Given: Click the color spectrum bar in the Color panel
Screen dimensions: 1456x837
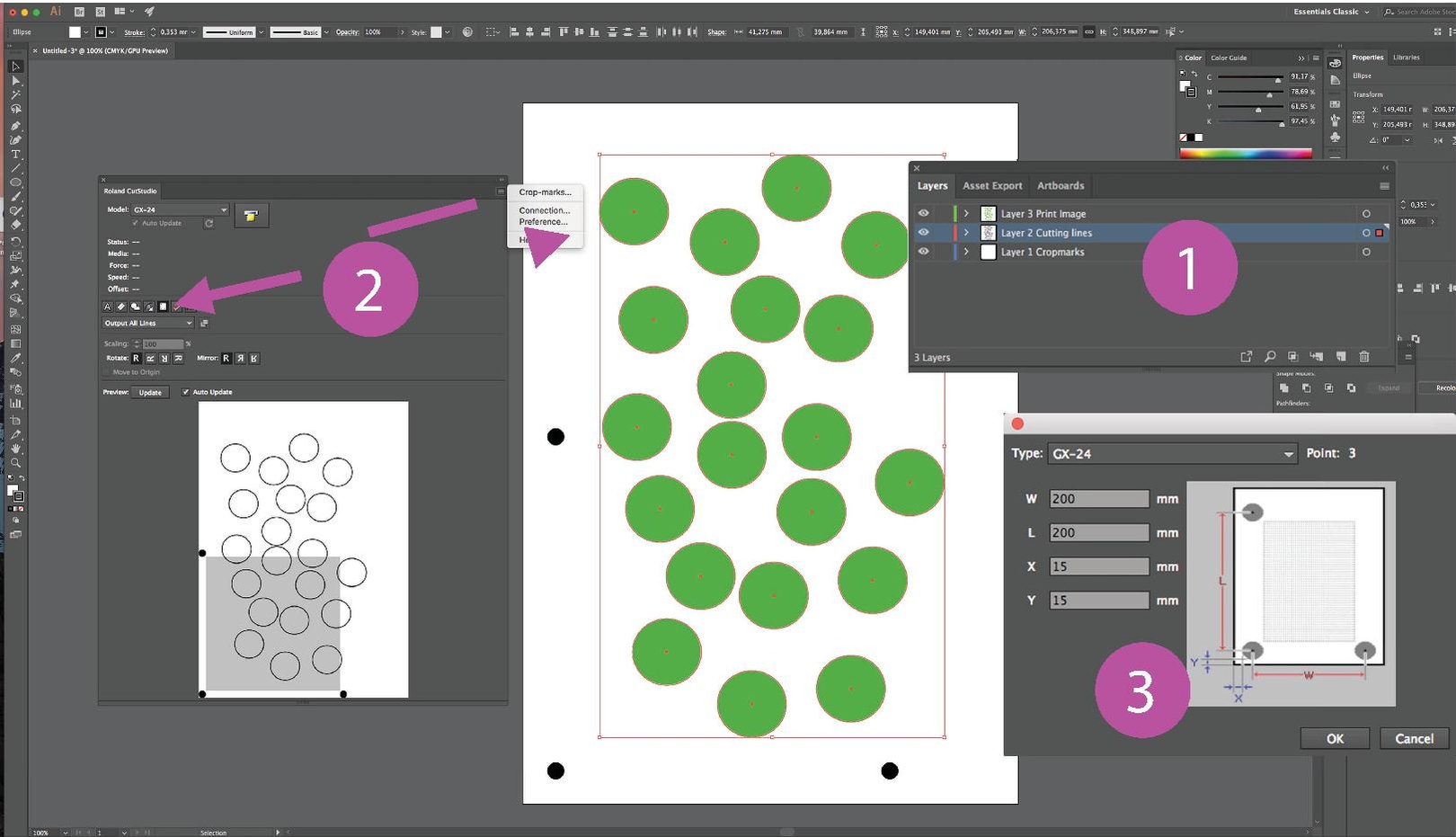Looking at the screenshot, I should point(1245,154).
